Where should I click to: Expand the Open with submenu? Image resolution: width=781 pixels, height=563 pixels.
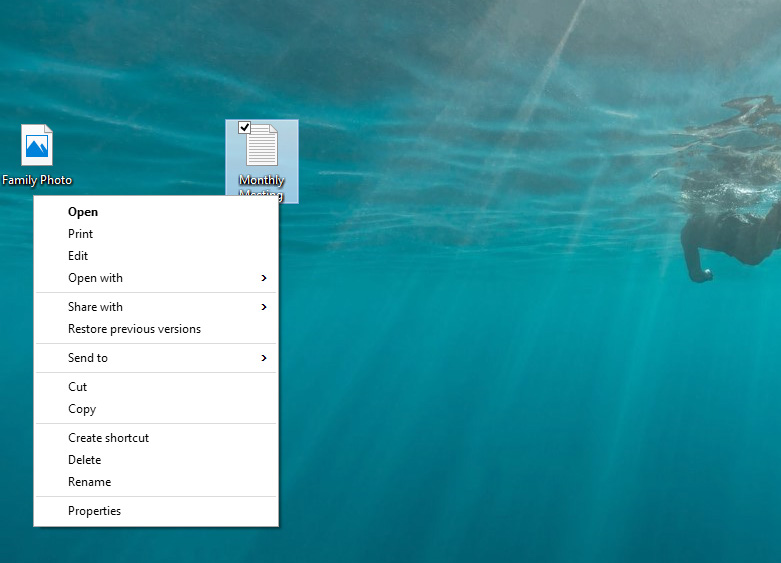pyautogui.click(x=155, y=278)
